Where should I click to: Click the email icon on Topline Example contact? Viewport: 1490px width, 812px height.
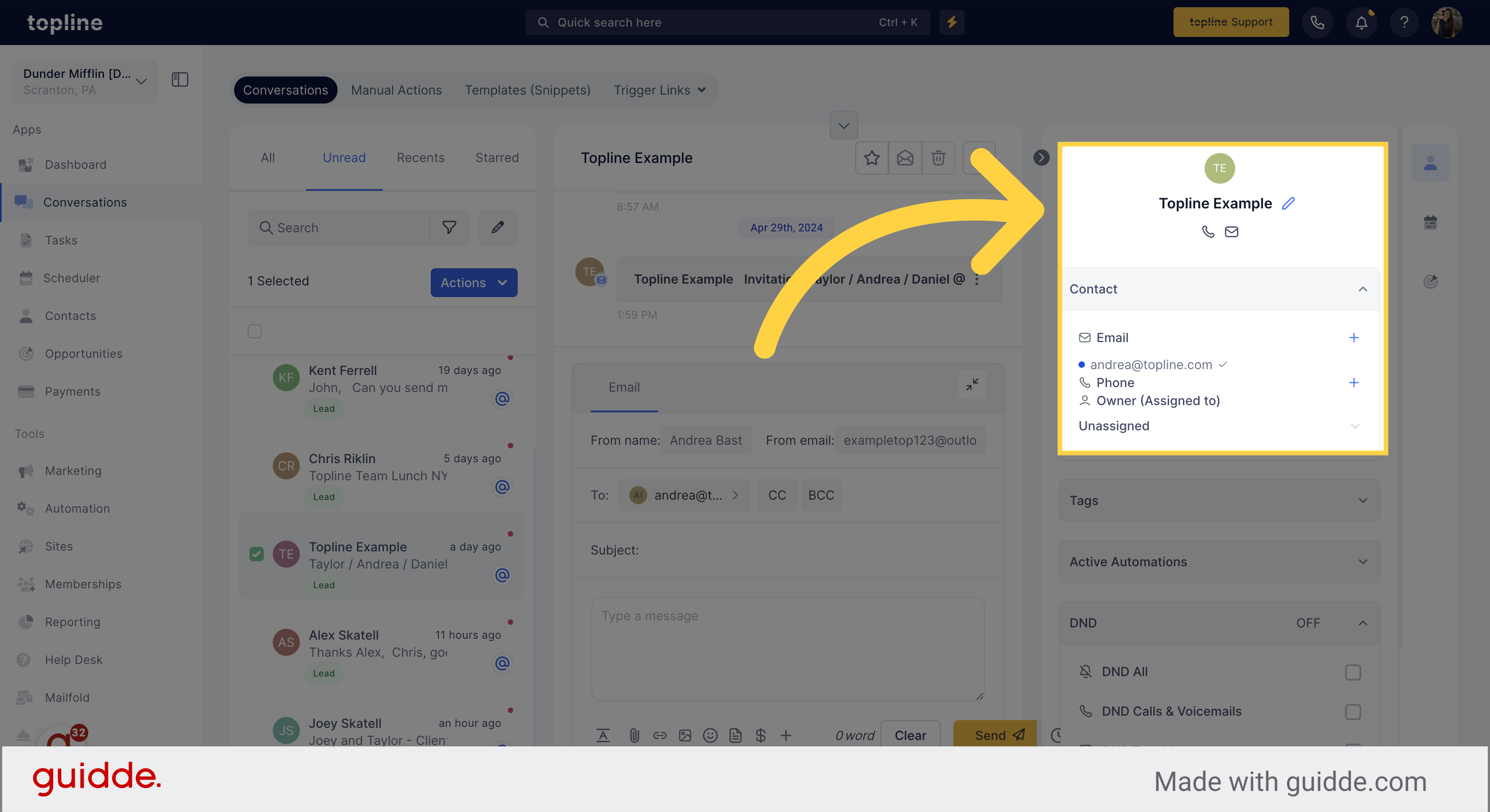click(x=1231, y=231)
